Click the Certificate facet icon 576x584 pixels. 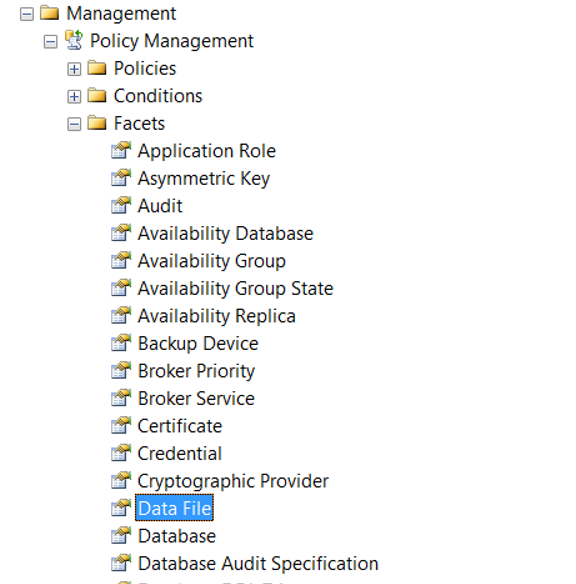coord(121,426)
